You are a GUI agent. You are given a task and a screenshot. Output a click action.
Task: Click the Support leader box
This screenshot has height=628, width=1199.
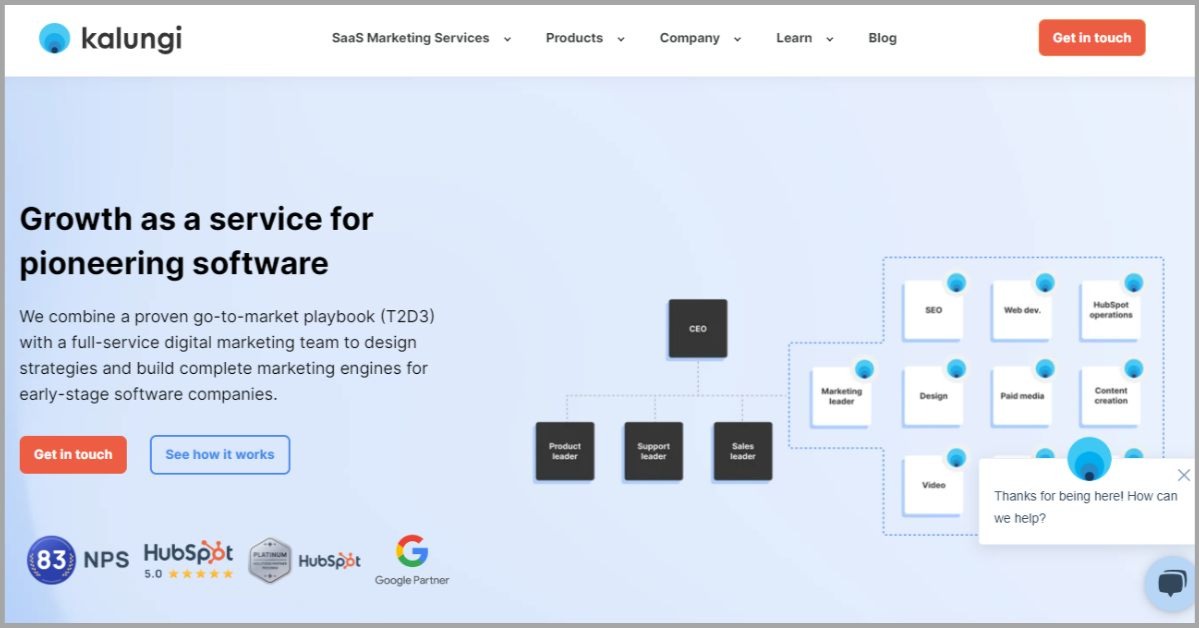tap(654, 451)
